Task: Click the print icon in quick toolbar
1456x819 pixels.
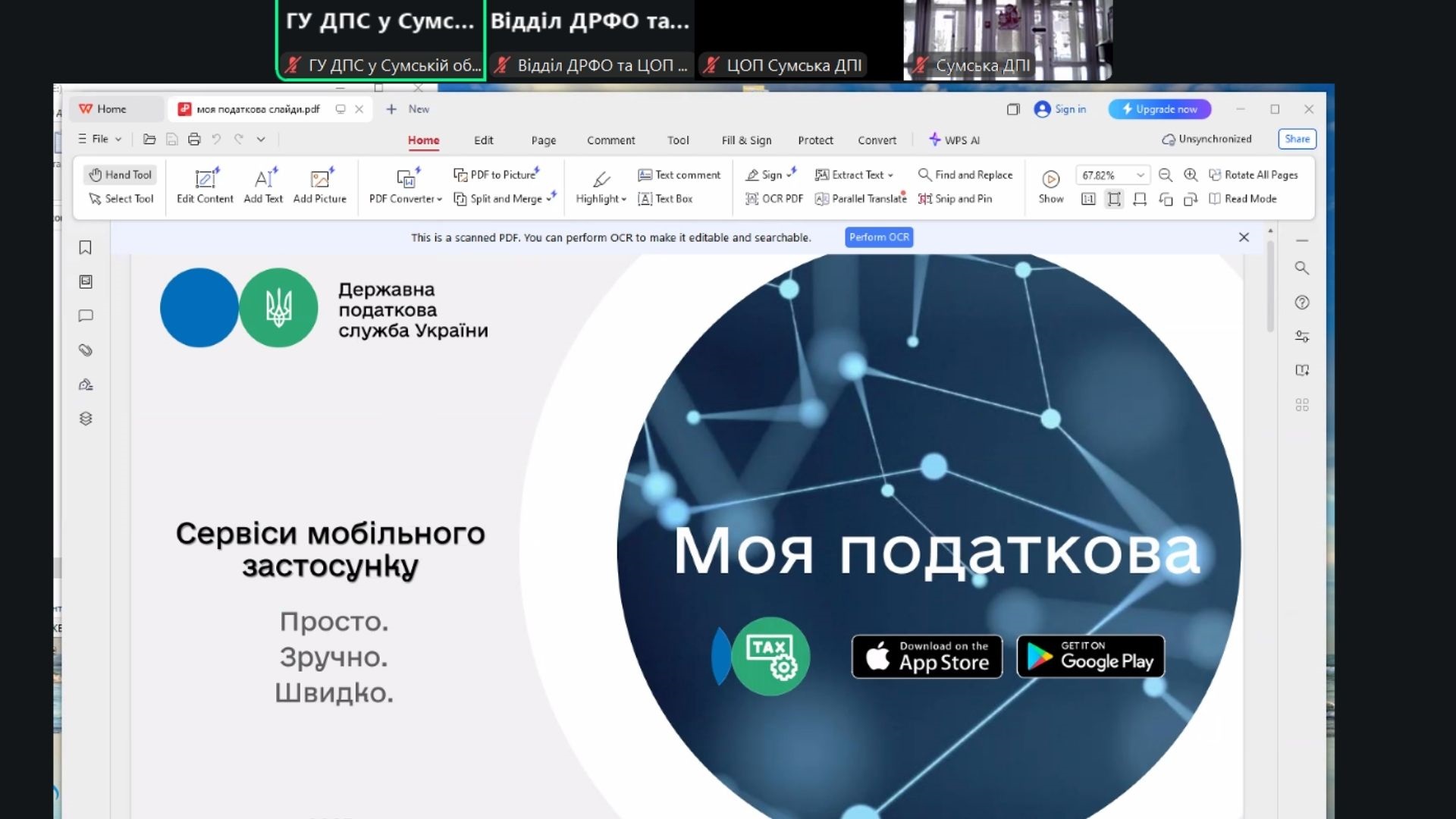Action: (x=194, y=140)
